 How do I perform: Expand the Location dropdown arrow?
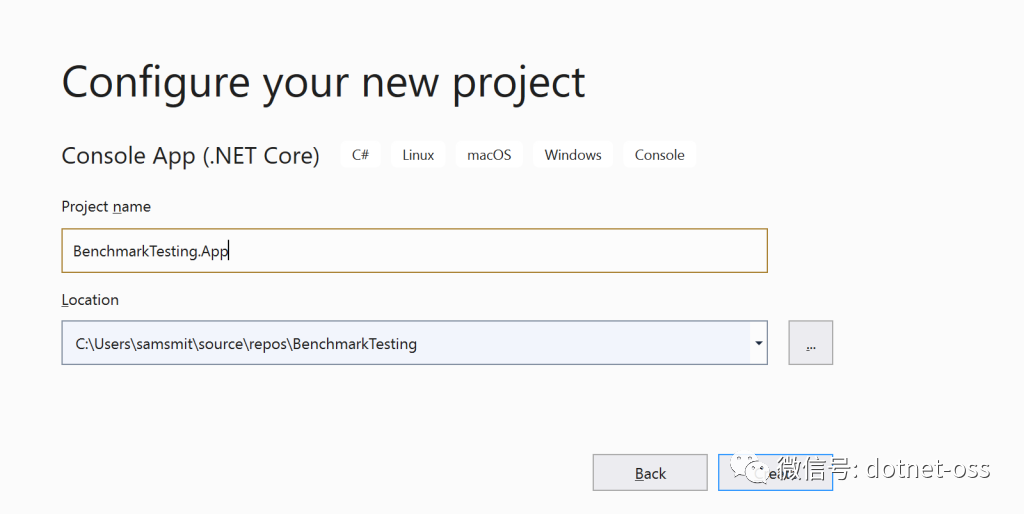pyautogui.click(x=758, y=342)
